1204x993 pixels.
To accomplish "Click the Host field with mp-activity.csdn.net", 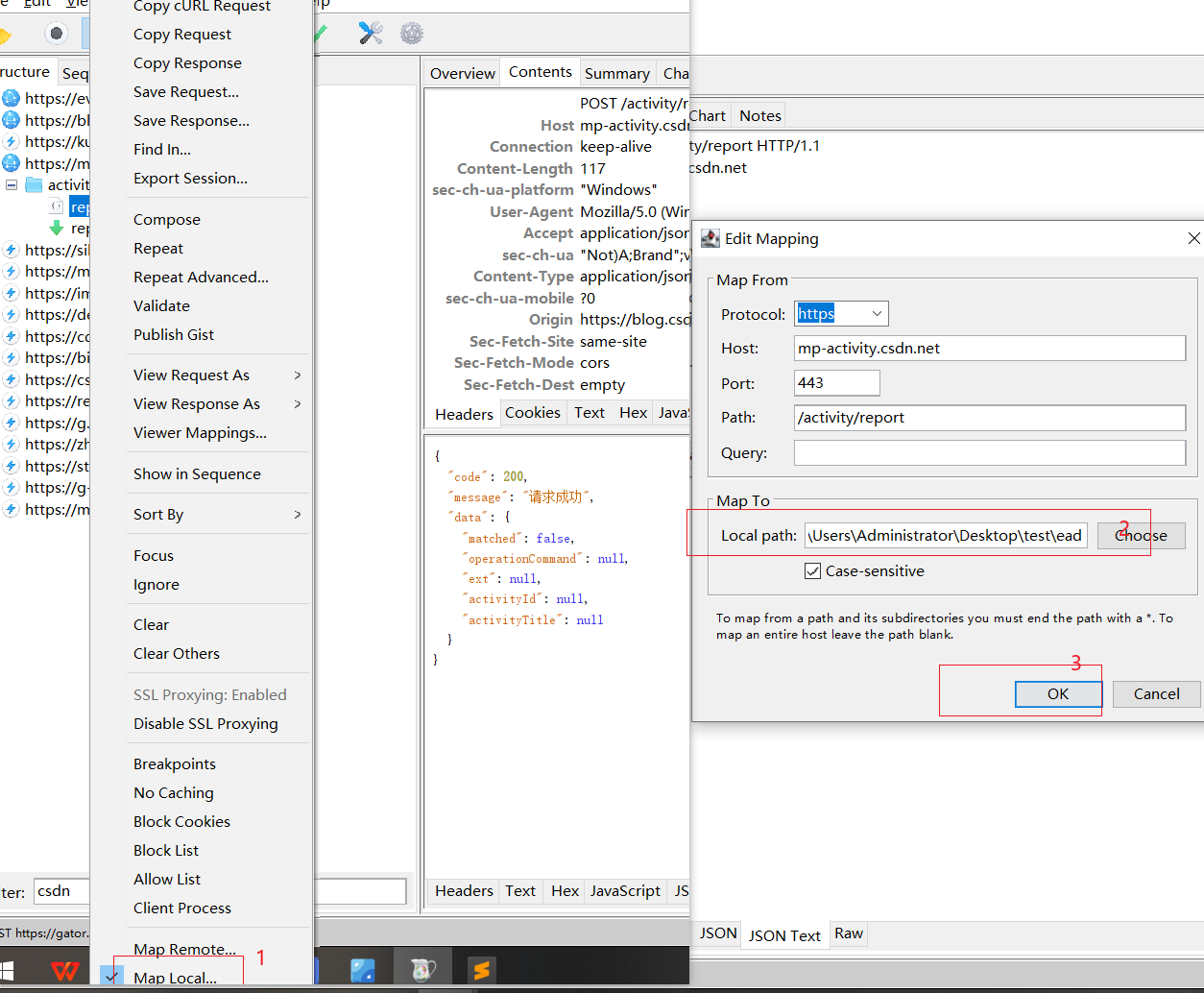I will click(990, 349).
